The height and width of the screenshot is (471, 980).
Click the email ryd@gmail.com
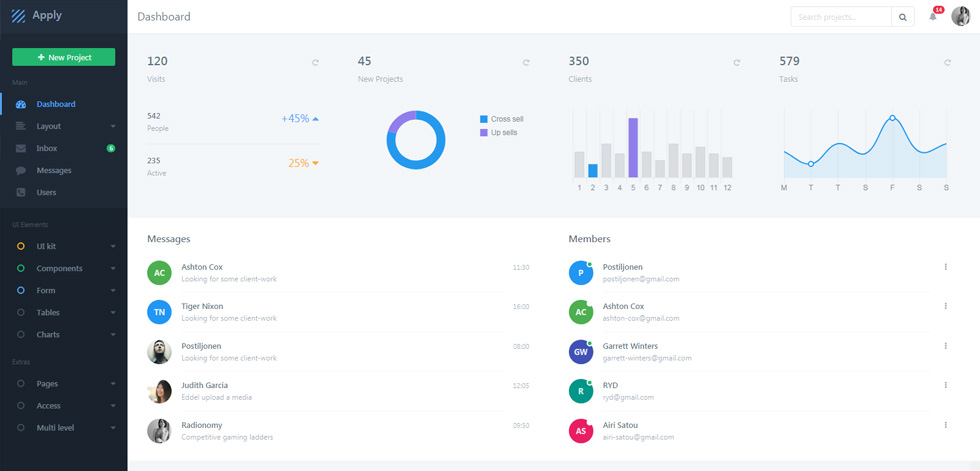(x=628, y=397)
